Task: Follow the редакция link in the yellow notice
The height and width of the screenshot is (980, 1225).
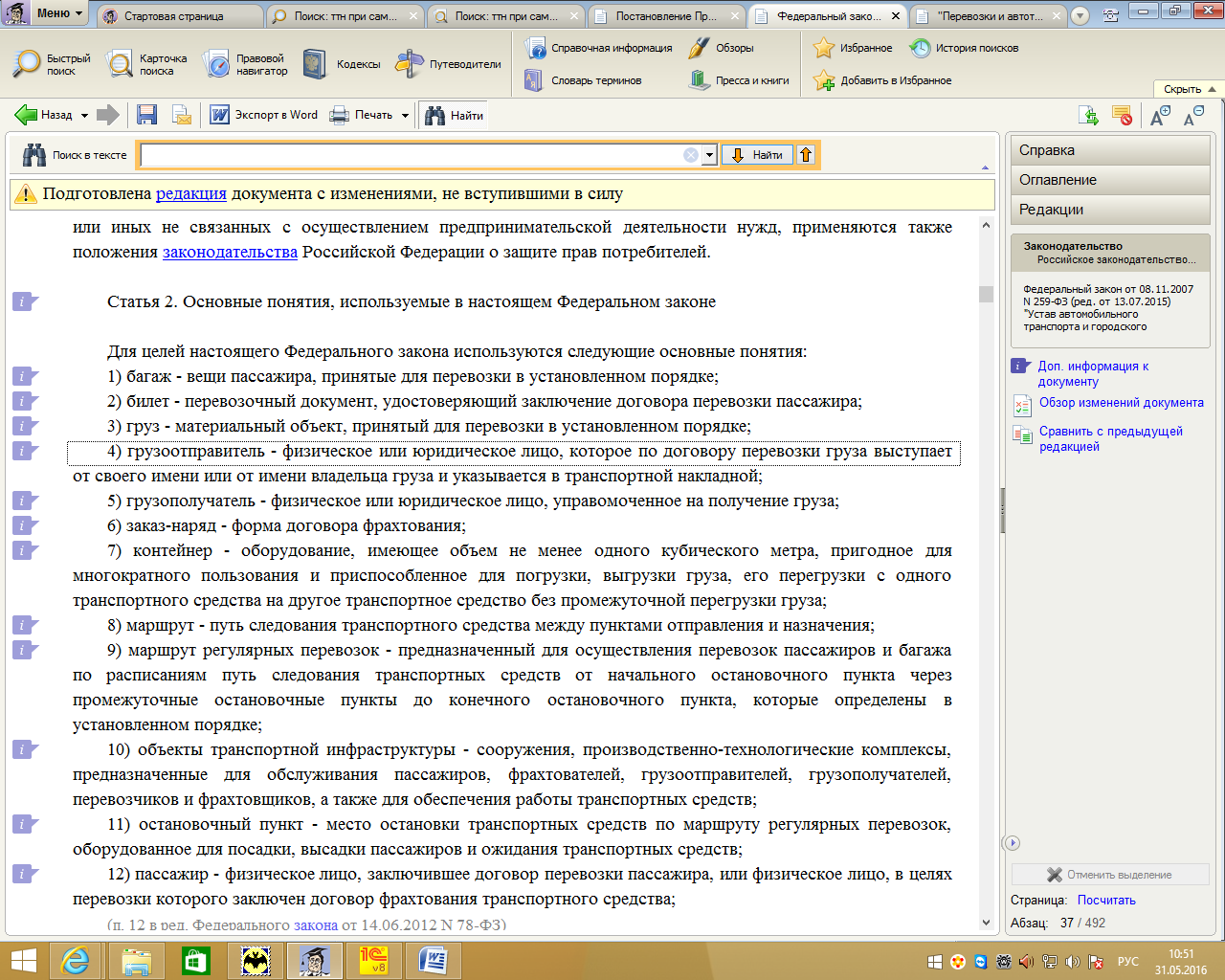Action: pyautogui.click(x=190, y=193)
